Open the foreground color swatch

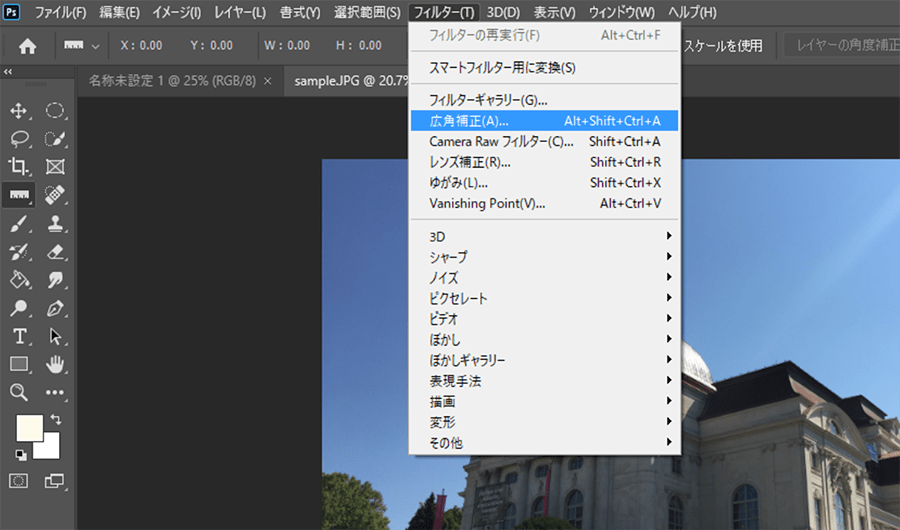(x=29, y=427)
